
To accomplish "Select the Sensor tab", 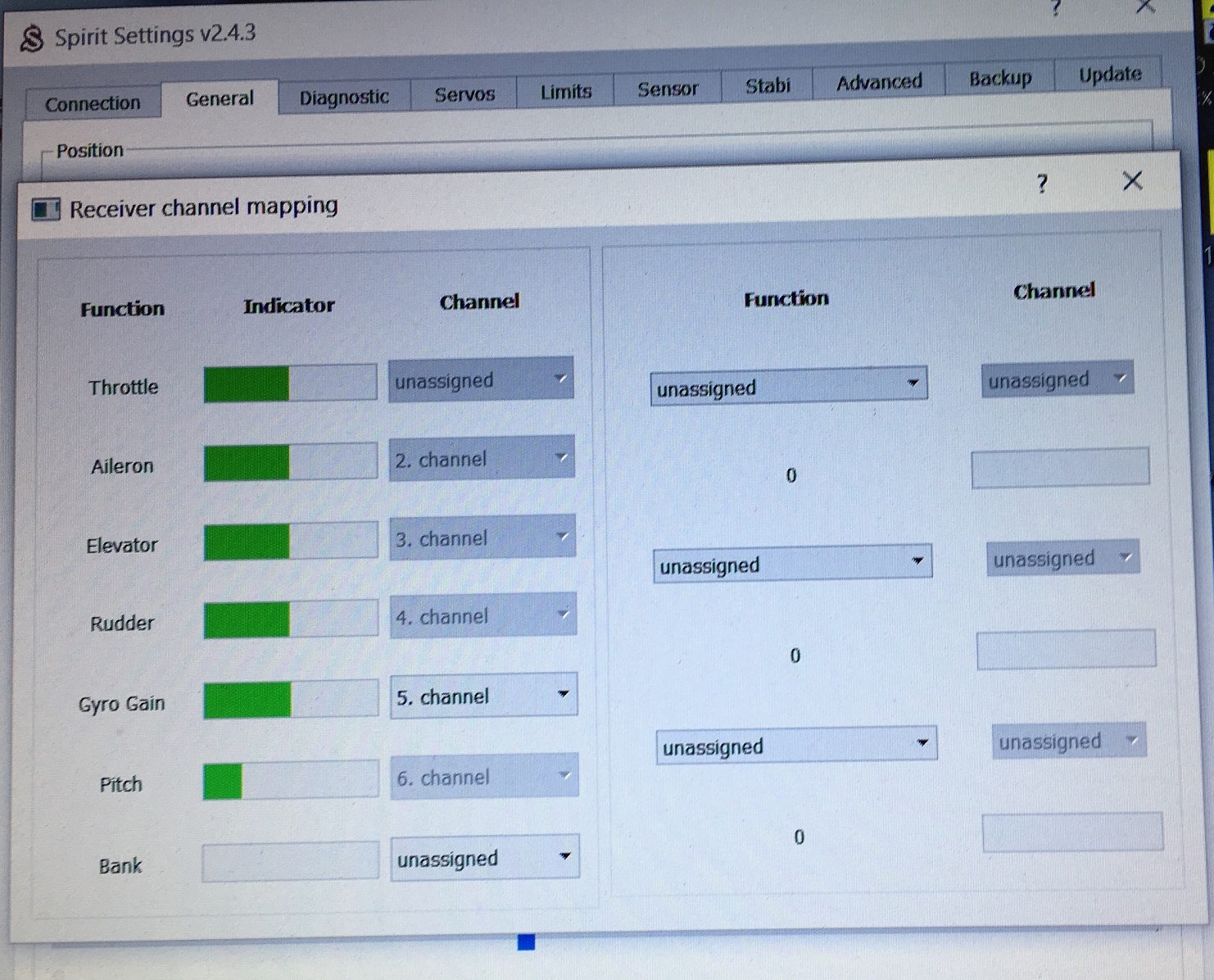I will tap(668, 88).
